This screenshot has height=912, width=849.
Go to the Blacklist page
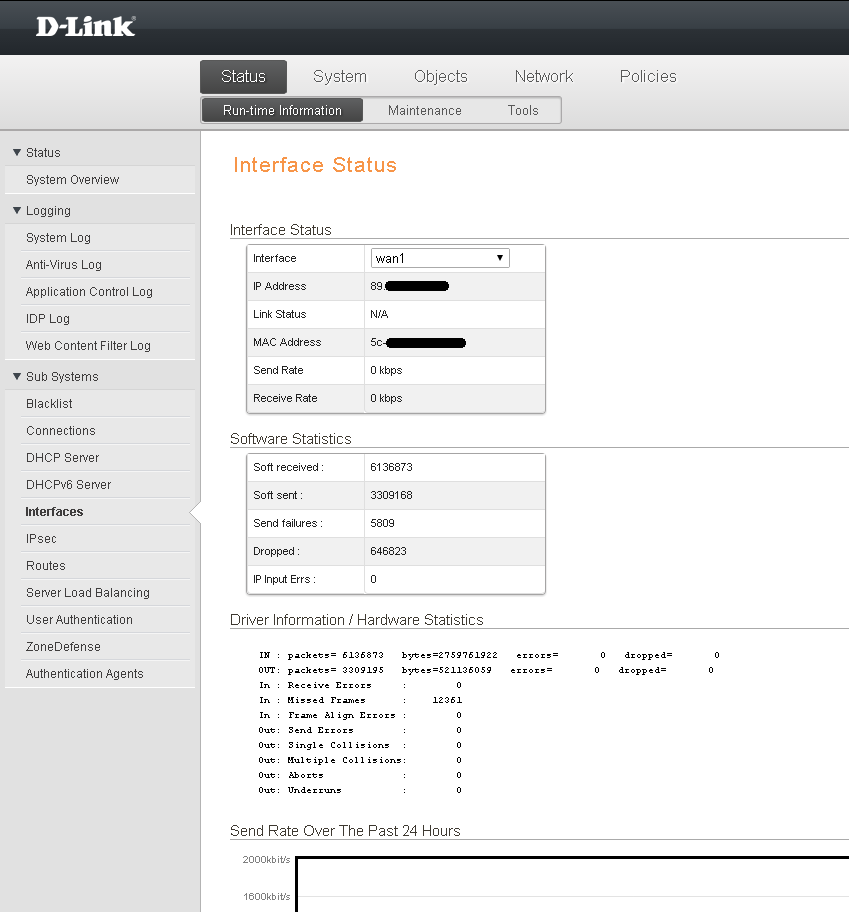click(49, 404)
